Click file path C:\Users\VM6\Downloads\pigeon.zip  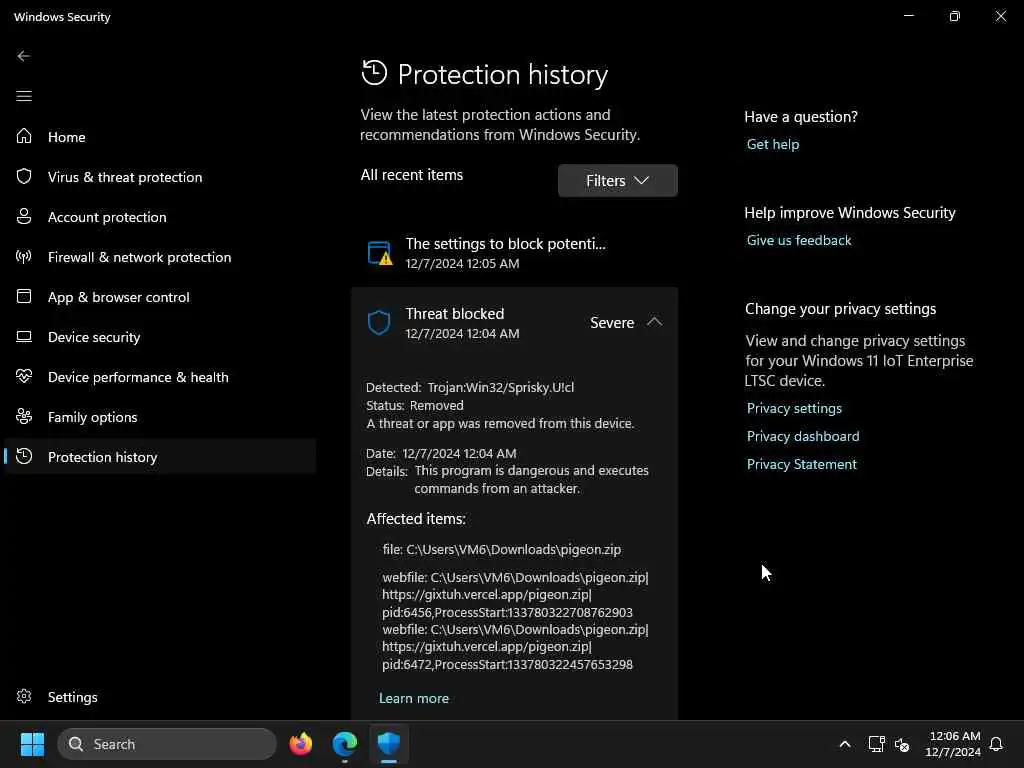[x=513, y=549]
